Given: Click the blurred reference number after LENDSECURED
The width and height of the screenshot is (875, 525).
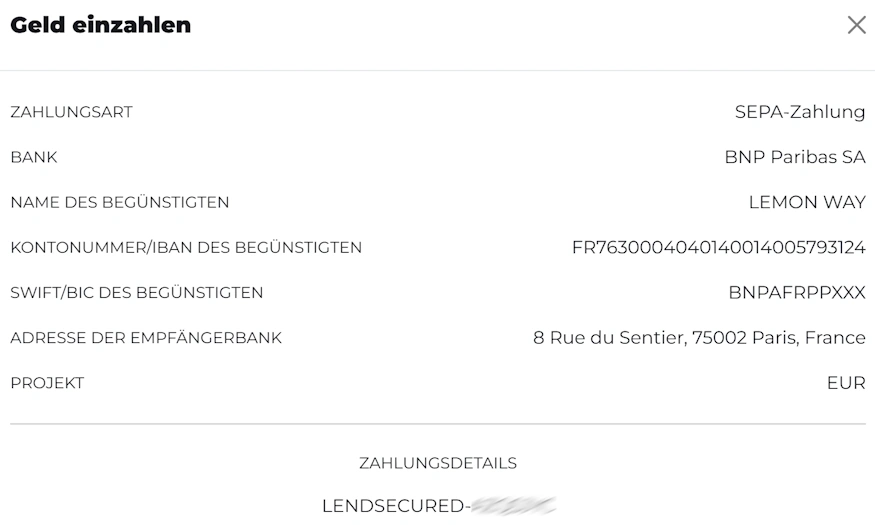Looking at the screenshot, I should pyautogui.click(x=513, y=505).
